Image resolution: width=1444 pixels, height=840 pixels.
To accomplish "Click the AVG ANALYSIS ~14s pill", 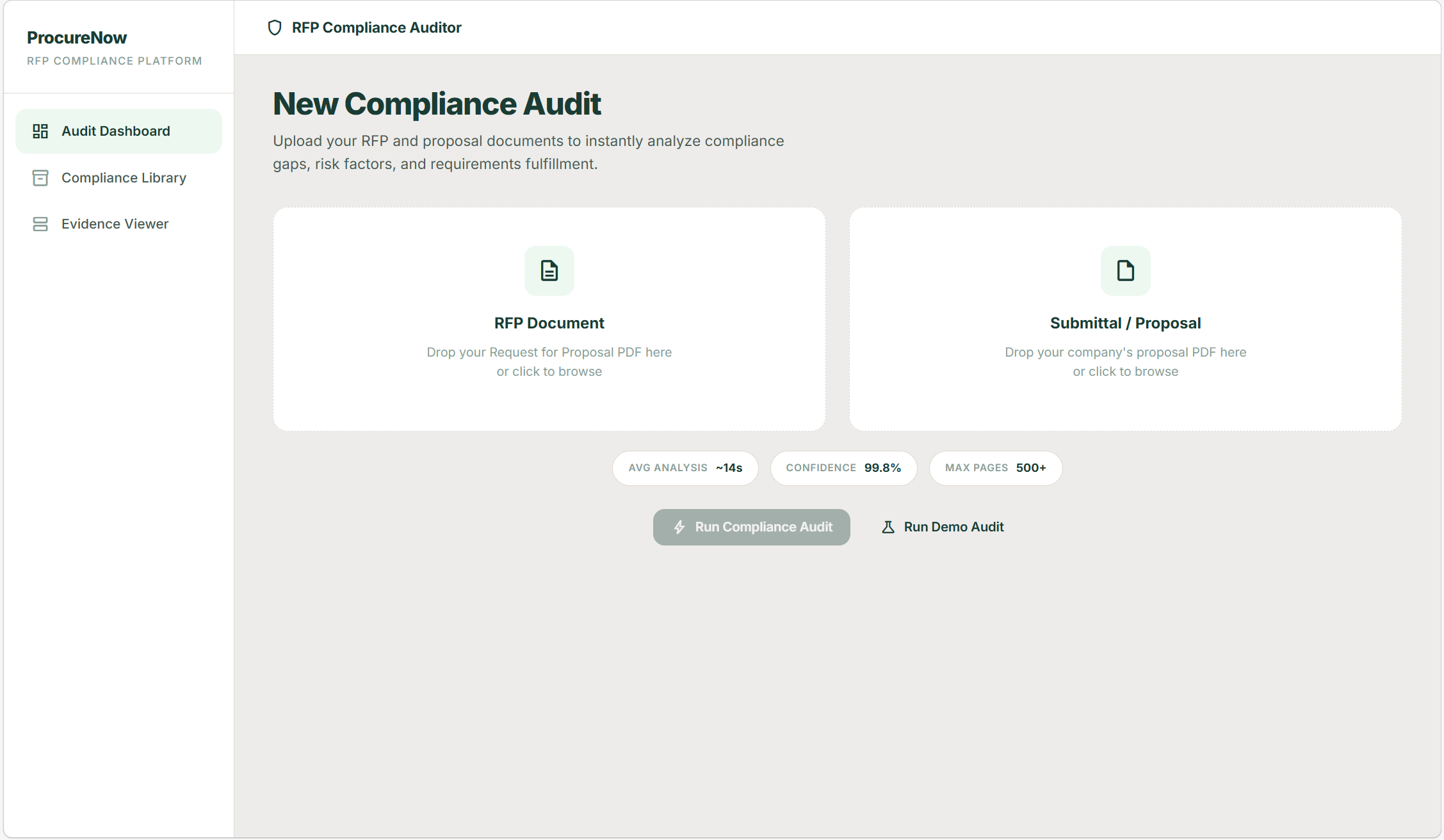I will coord(685,468).
